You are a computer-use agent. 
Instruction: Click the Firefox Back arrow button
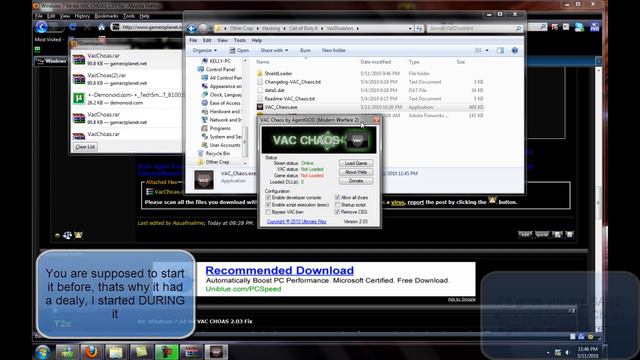point(41,27)
